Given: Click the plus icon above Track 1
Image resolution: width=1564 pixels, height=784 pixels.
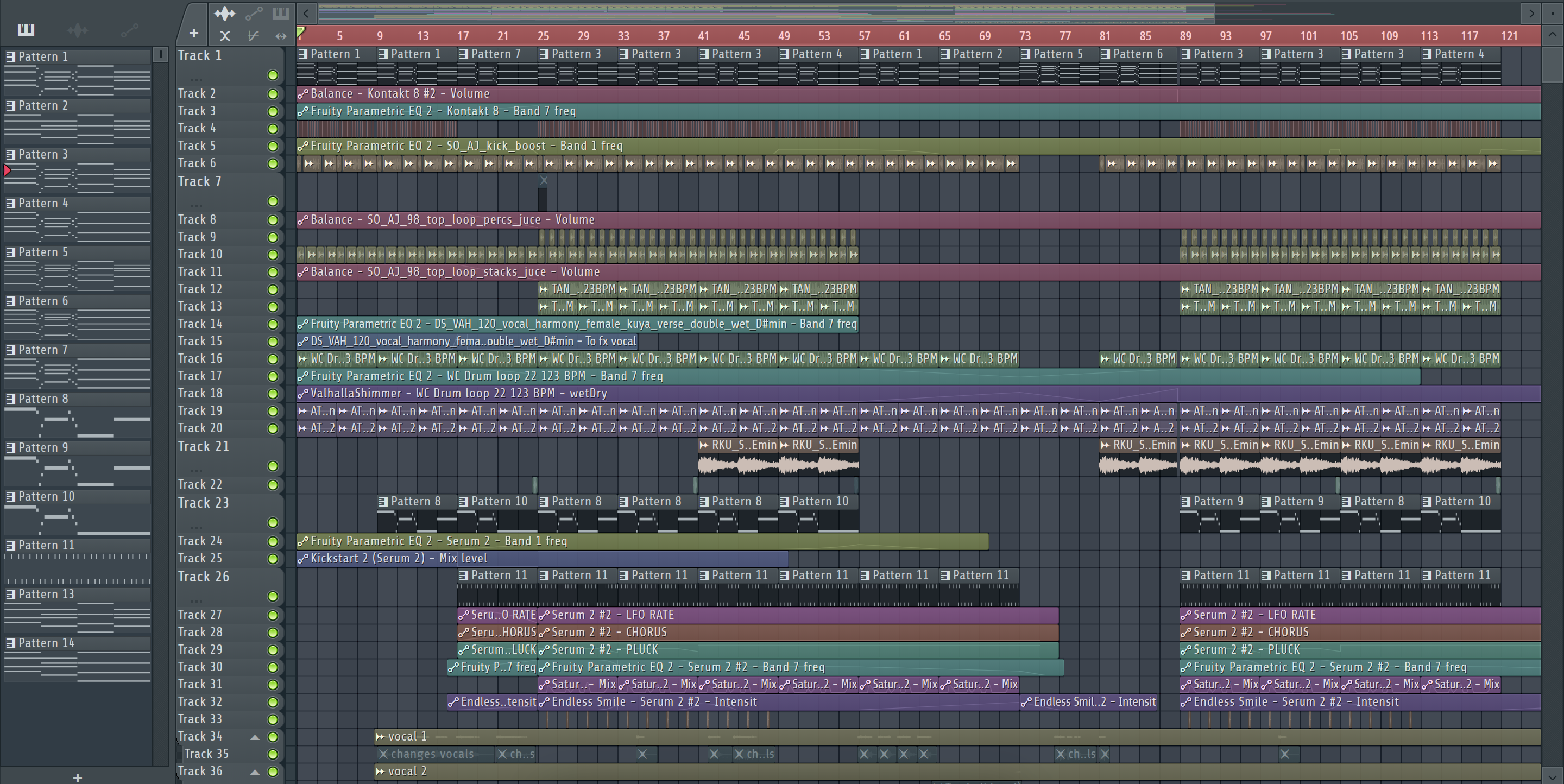Looking at the screenshot, I should pyautogui.click(x=194, y=34).
